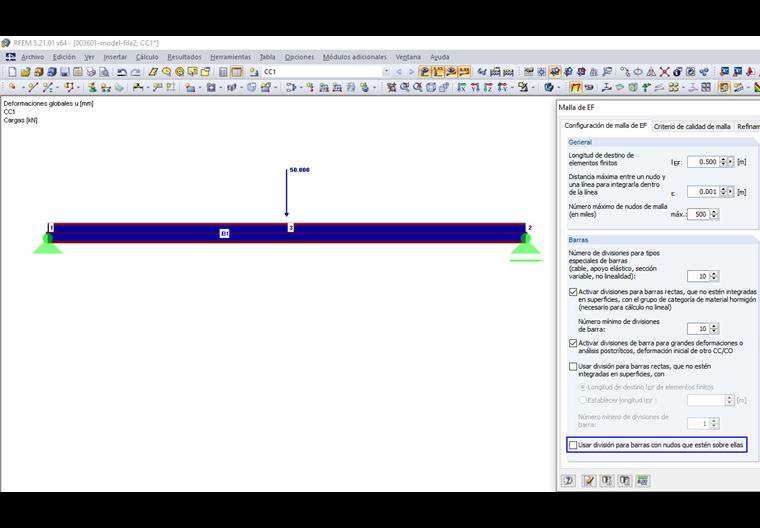Enable 'Usar división para barras con nudos' checkbox
760x528 pixels.
(x=573, y=445)
